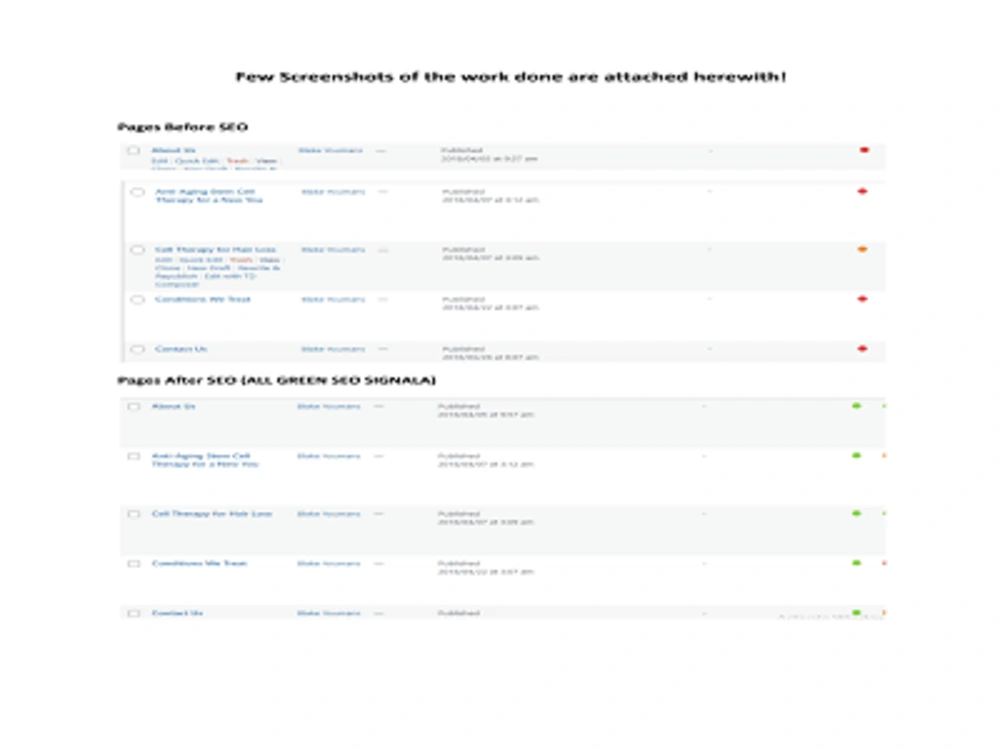This screenshot has height=750, width=1000.
Task: Open Cell Therapy for Hair Loss title after SEO
Action: pyautogui.click(x=212, y=513)
